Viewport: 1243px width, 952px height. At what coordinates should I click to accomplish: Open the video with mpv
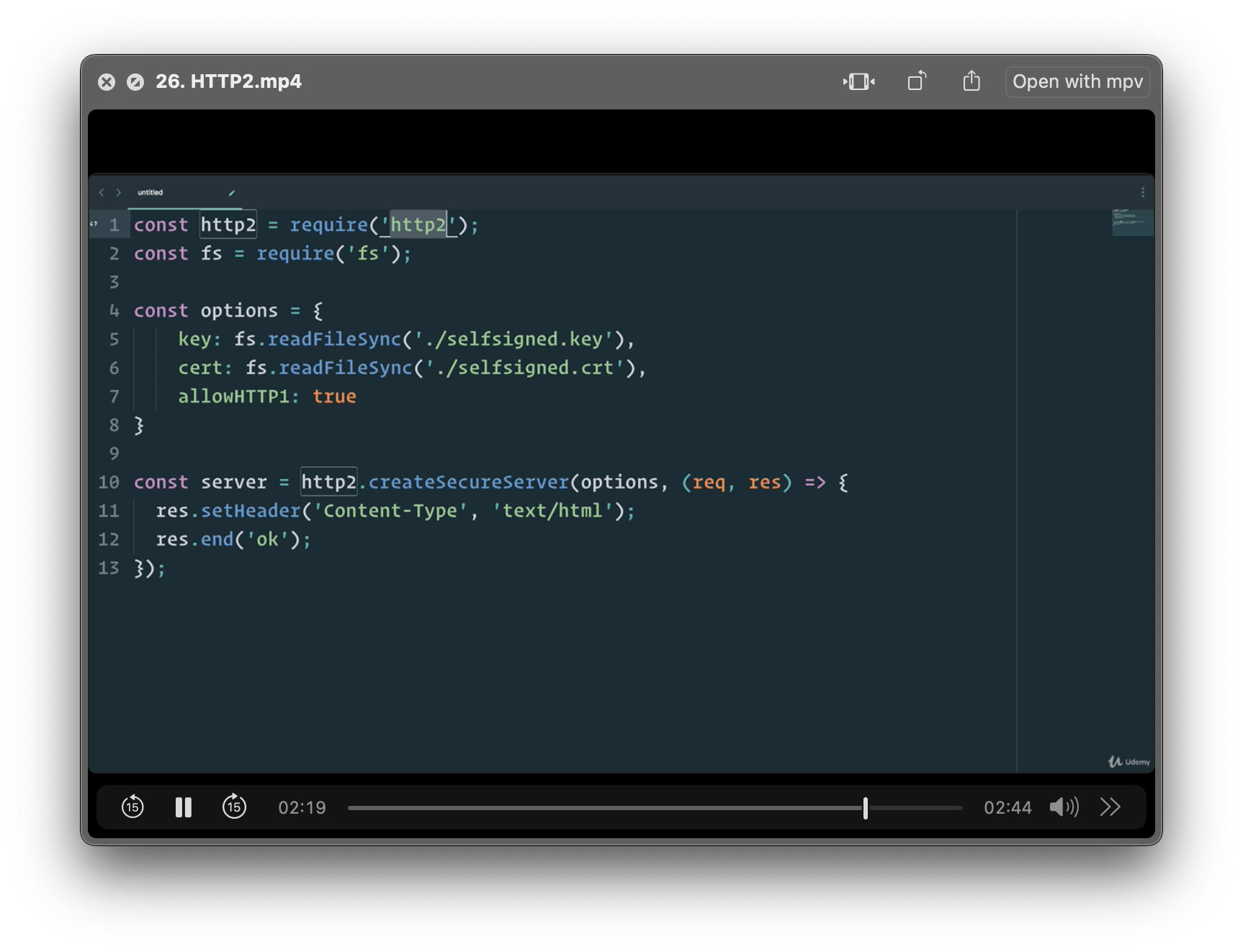[x=1077, y=81]
